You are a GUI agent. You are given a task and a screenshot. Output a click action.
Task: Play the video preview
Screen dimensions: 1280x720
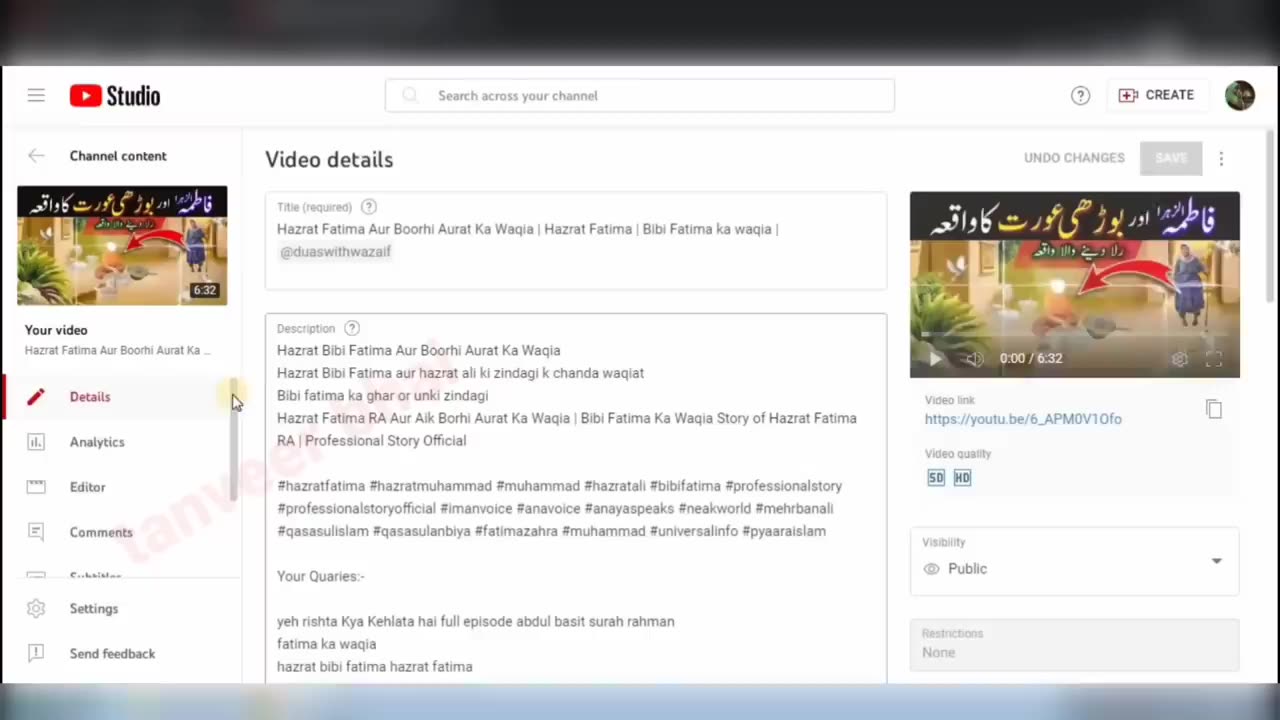pos(935,358)
